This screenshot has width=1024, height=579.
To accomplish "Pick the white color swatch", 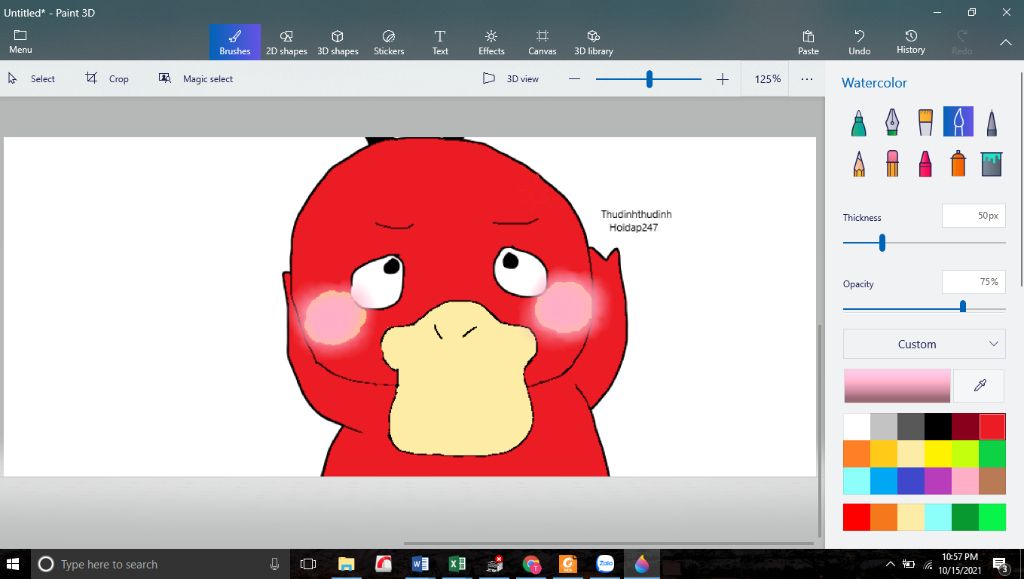I will (856, 427).
